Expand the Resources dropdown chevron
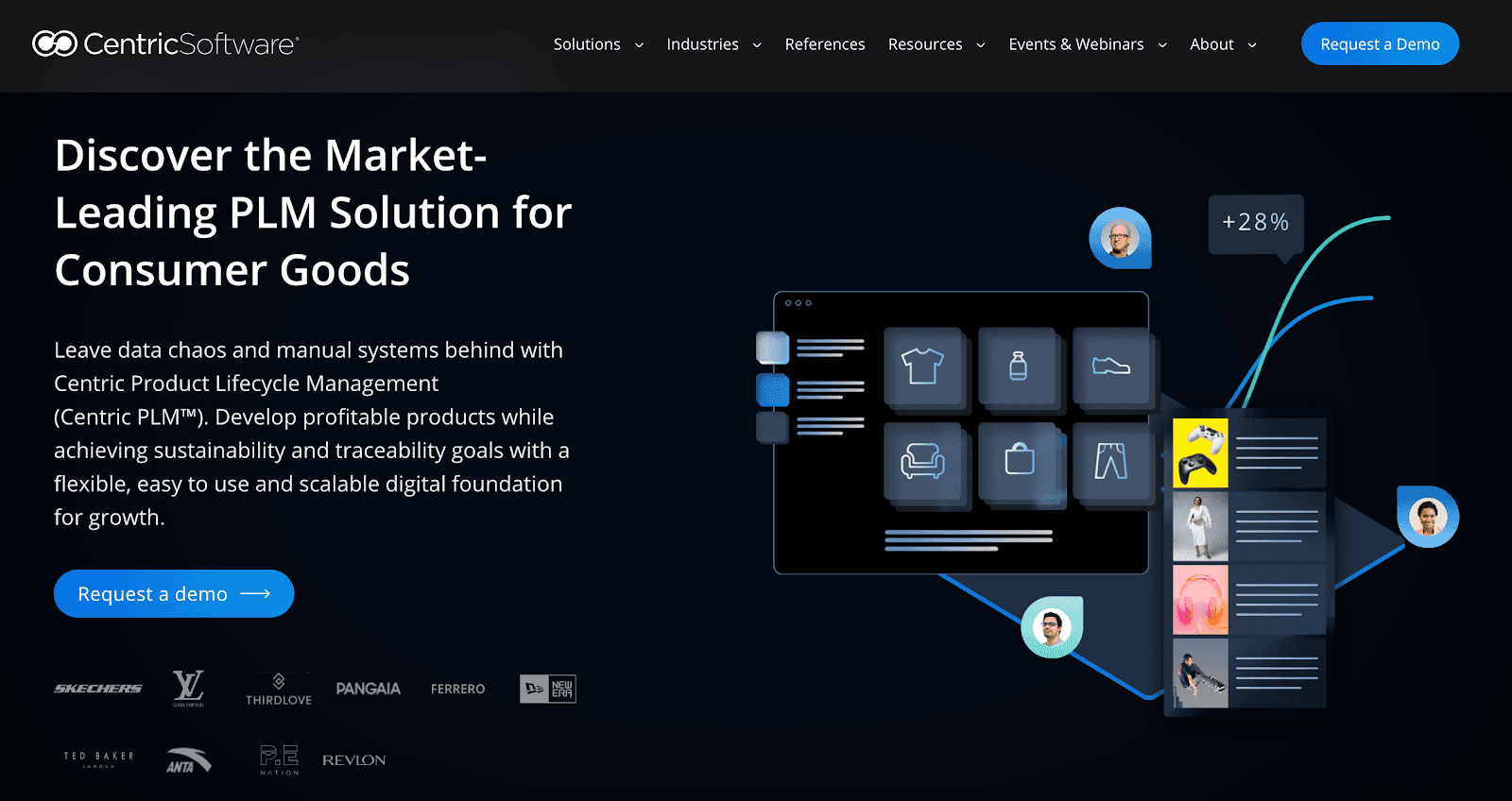Image resolution: width=1512 pixels, height=801 pixels. coord(980,45)
